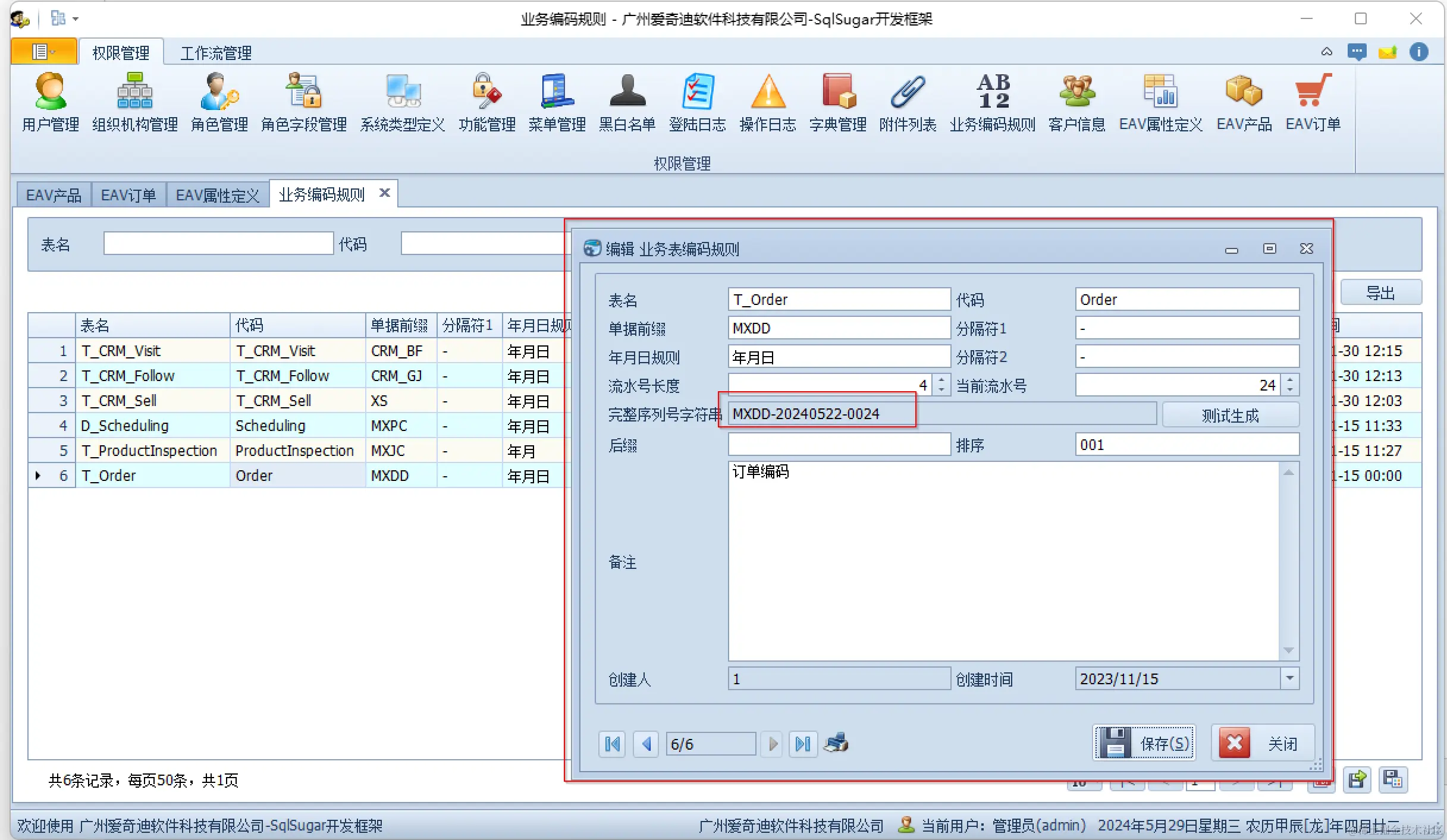
Task: Click the 业务编码规则 AB12 icon
Action: click(x=993, y=92)
